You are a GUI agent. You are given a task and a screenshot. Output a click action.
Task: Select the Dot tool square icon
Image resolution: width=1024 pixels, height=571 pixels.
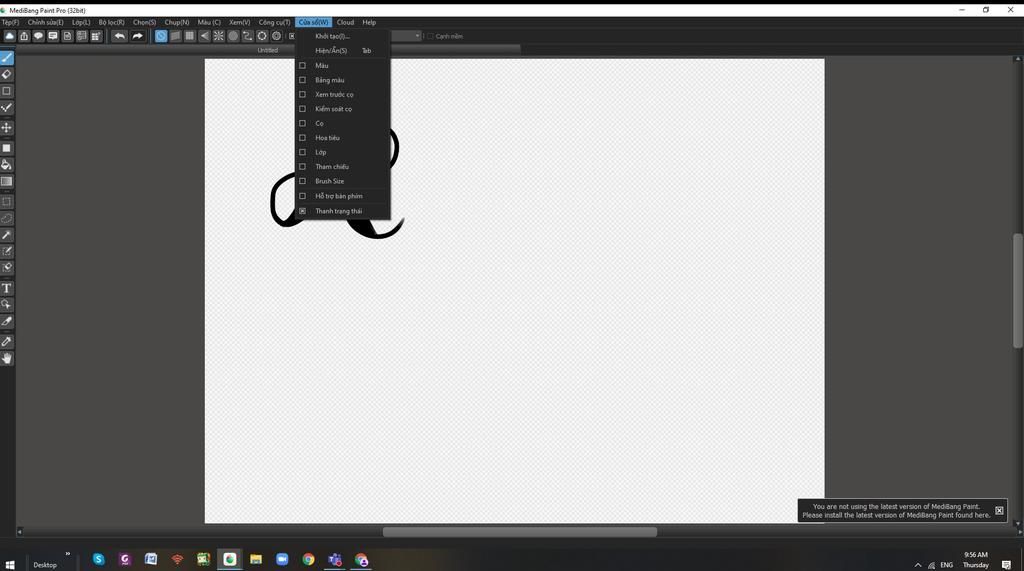(x=7, y=91)
